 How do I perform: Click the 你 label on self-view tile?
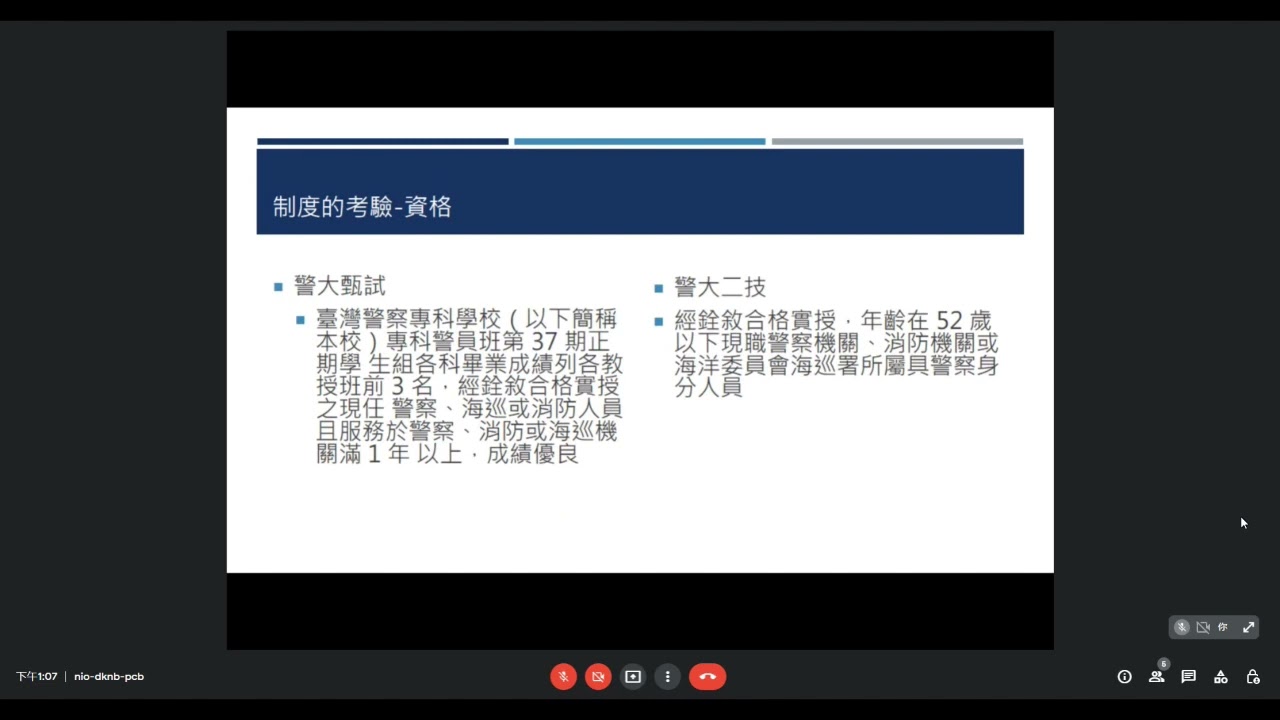(1222, 627)
